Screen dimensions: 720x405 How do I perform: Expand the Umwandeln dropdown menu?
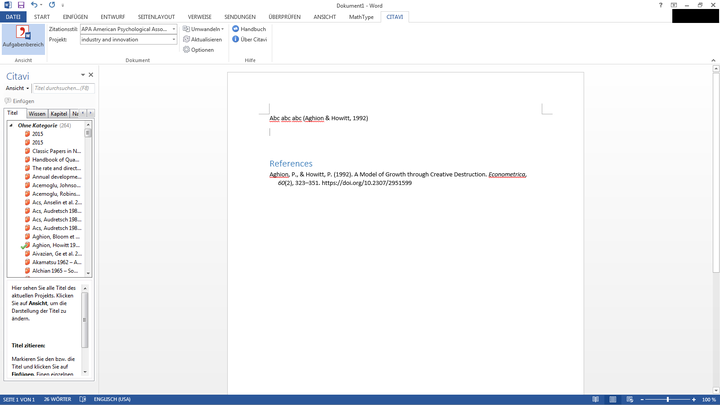tap(205, 29)
